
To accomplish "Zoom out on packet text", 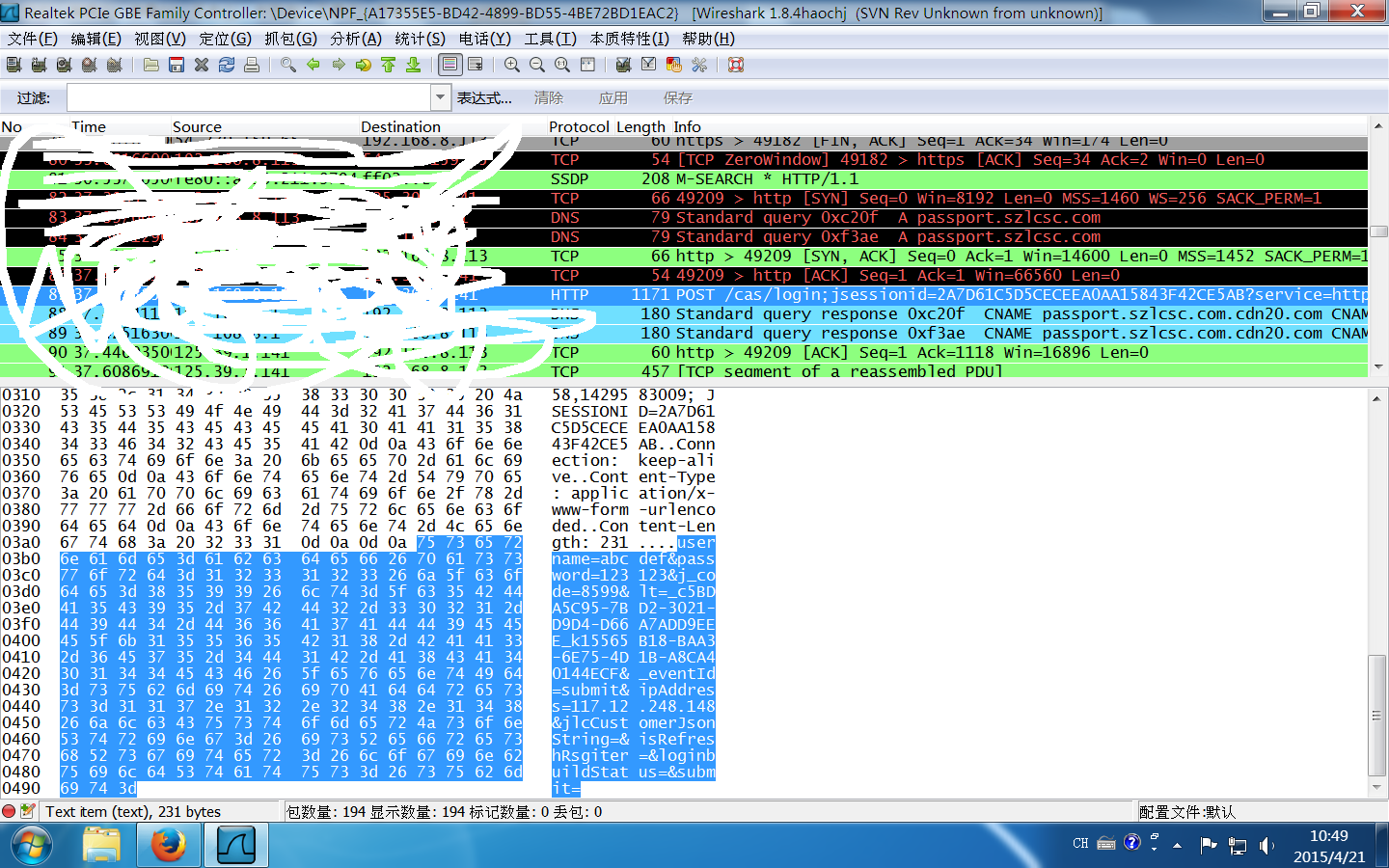I will [x=537, y=65].
